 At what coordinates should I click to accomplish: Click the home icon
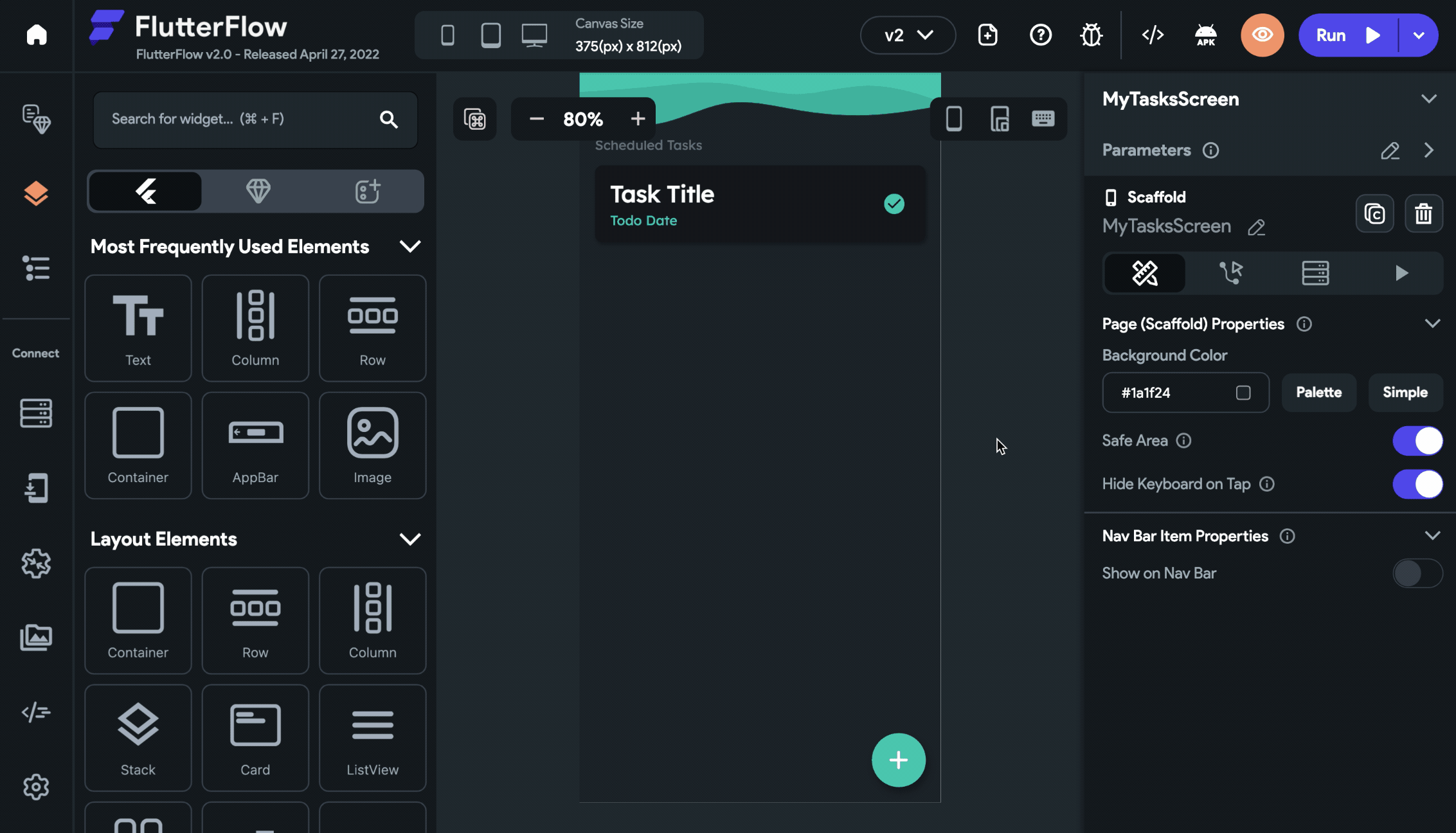[x=37, y=35]
